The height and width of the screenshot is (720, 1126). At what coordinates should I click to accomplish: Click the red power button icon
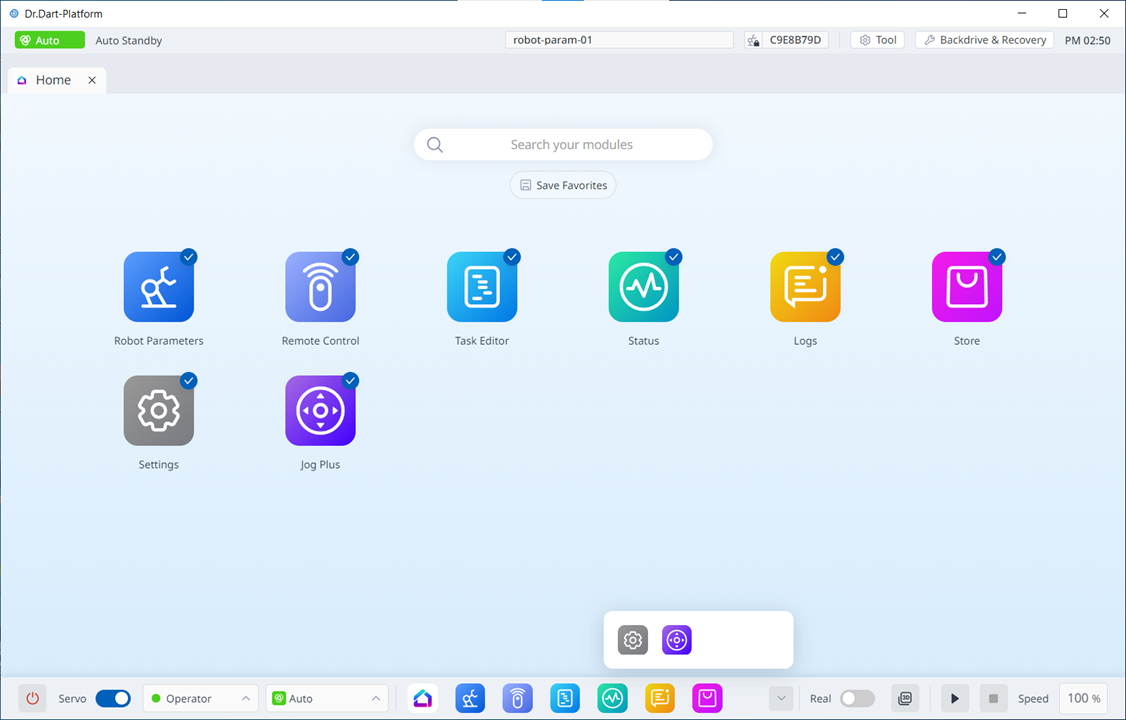32,698
